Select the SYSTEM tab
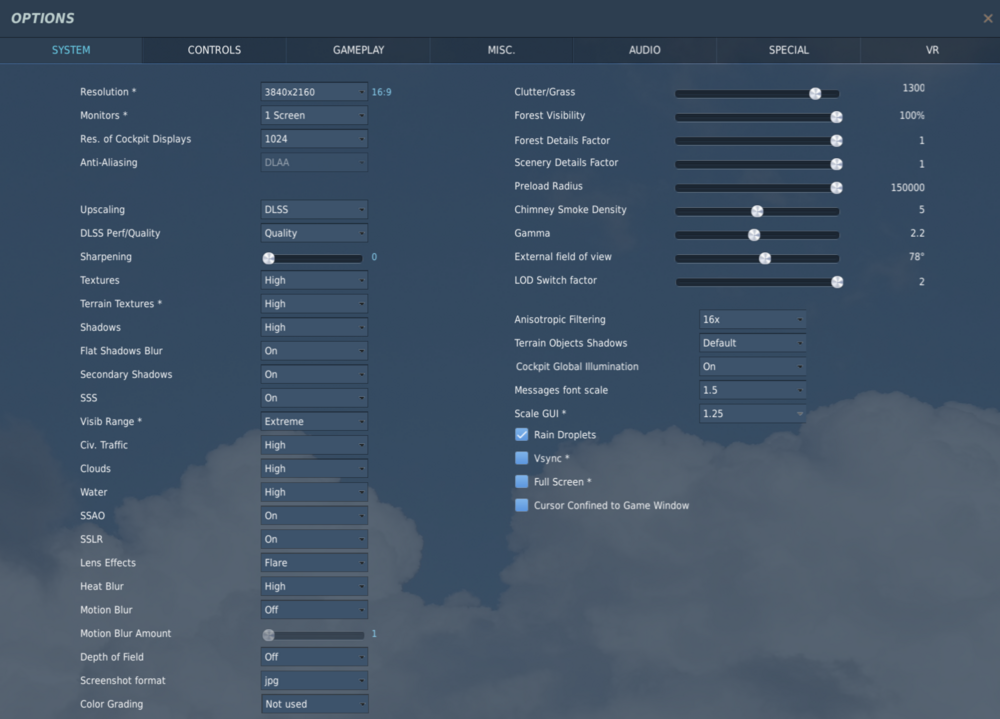The height and width of the screenshot is (719, 1000). (71, 50)
